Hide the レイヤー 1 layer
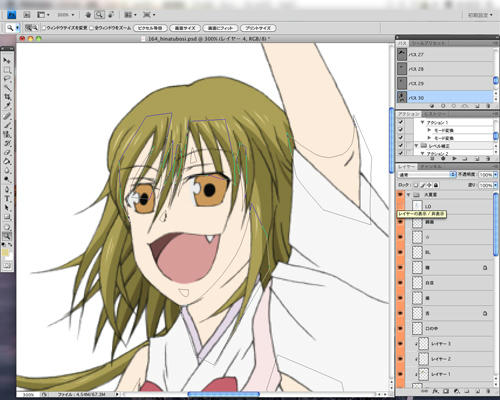 (x=400, y=374)
